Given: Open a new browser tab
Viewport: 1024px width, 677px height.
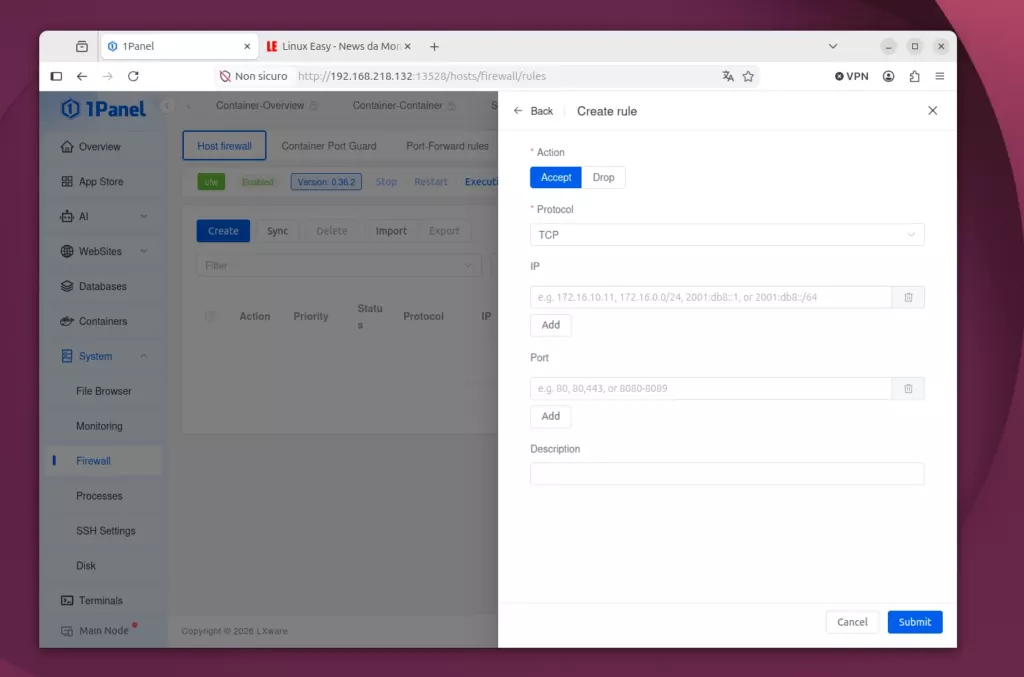Looking at the screenshot, I should (x=434, y=46).
